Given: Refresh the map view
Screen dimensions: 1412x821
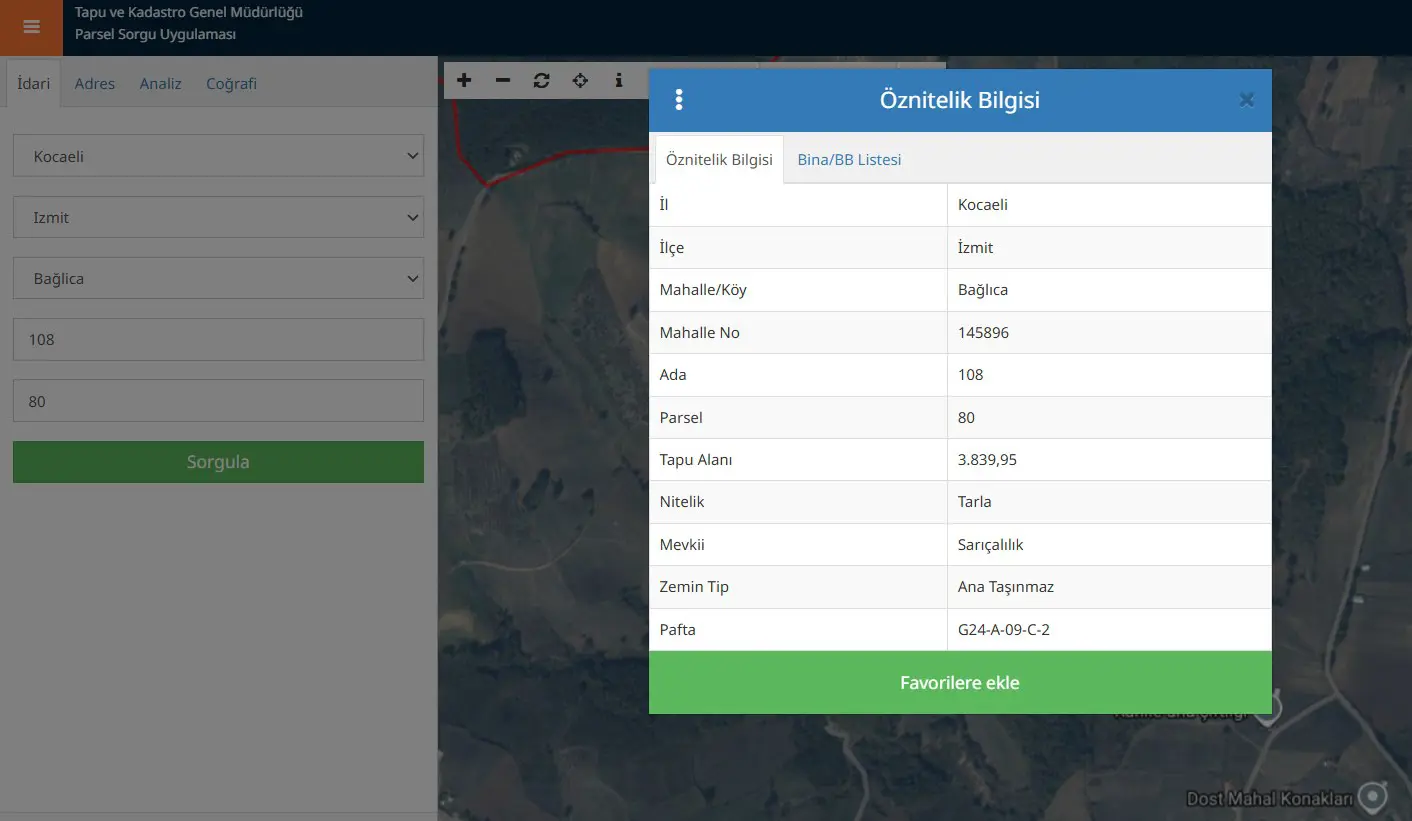Looking at the screenshot, I should pos(541,80).
